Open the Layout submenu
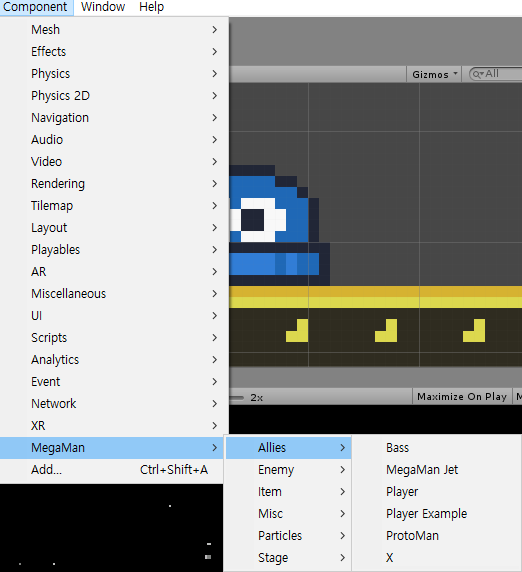Viewport: 522px width, 572px height. [114, 228]
